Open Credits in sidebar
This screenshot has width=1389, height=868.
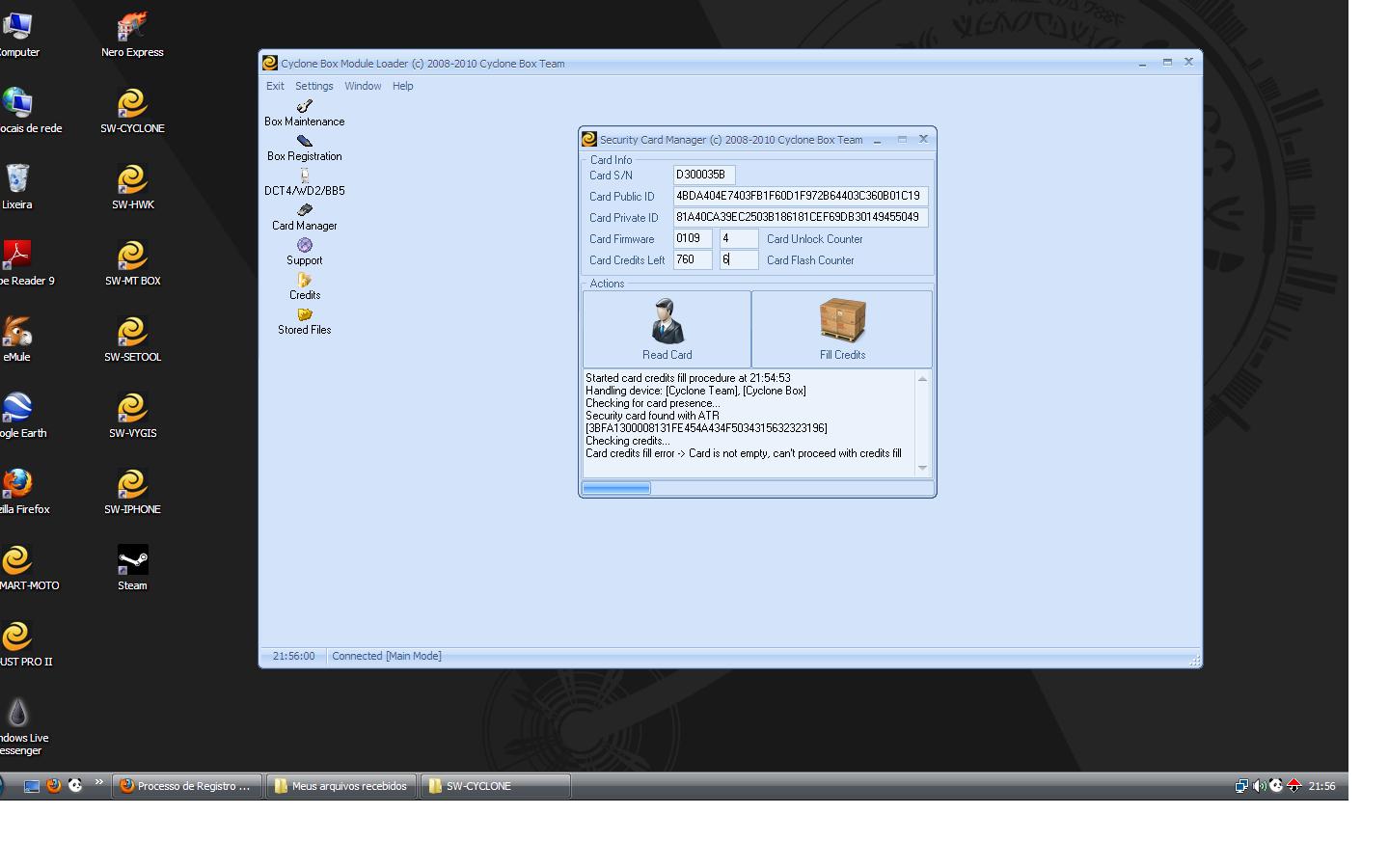pos(304,286)
